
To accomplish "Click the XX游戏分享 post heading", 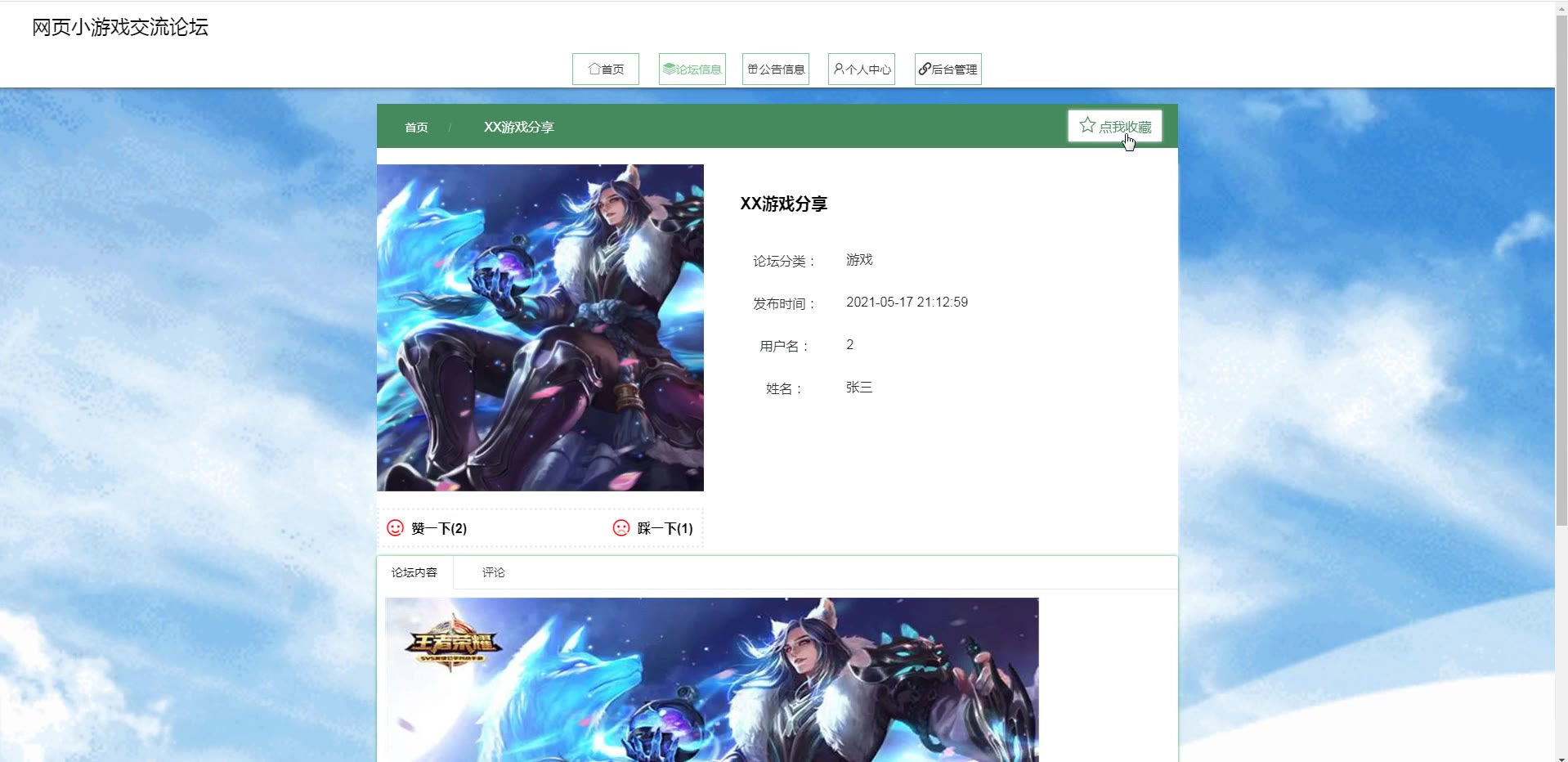I will point(784,204).
